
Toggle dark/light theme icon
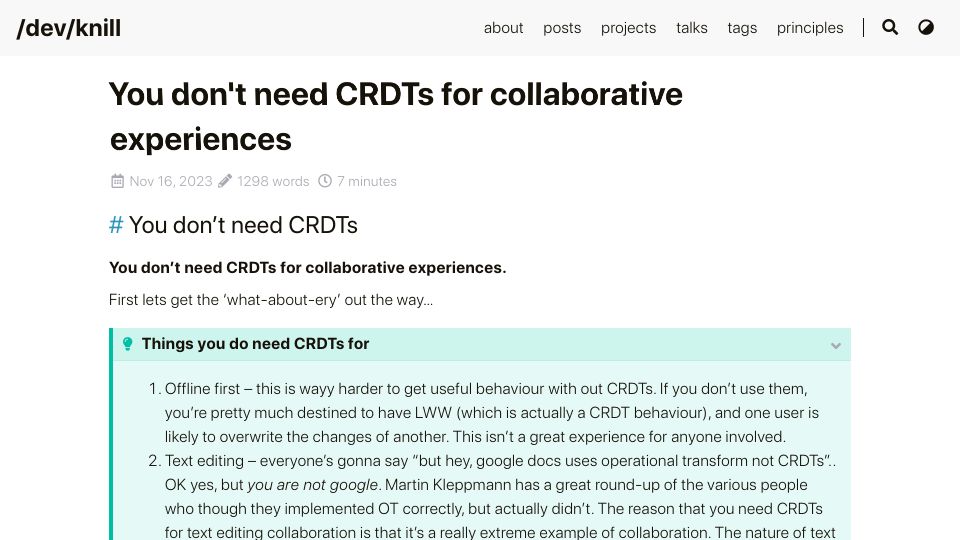coord(926,28)
